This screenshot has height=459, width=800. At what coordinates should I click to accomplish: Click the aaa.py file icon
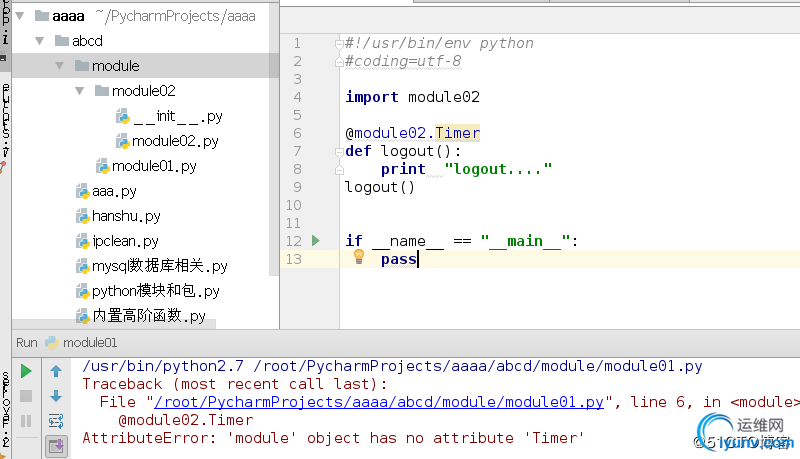click(83, 191)
